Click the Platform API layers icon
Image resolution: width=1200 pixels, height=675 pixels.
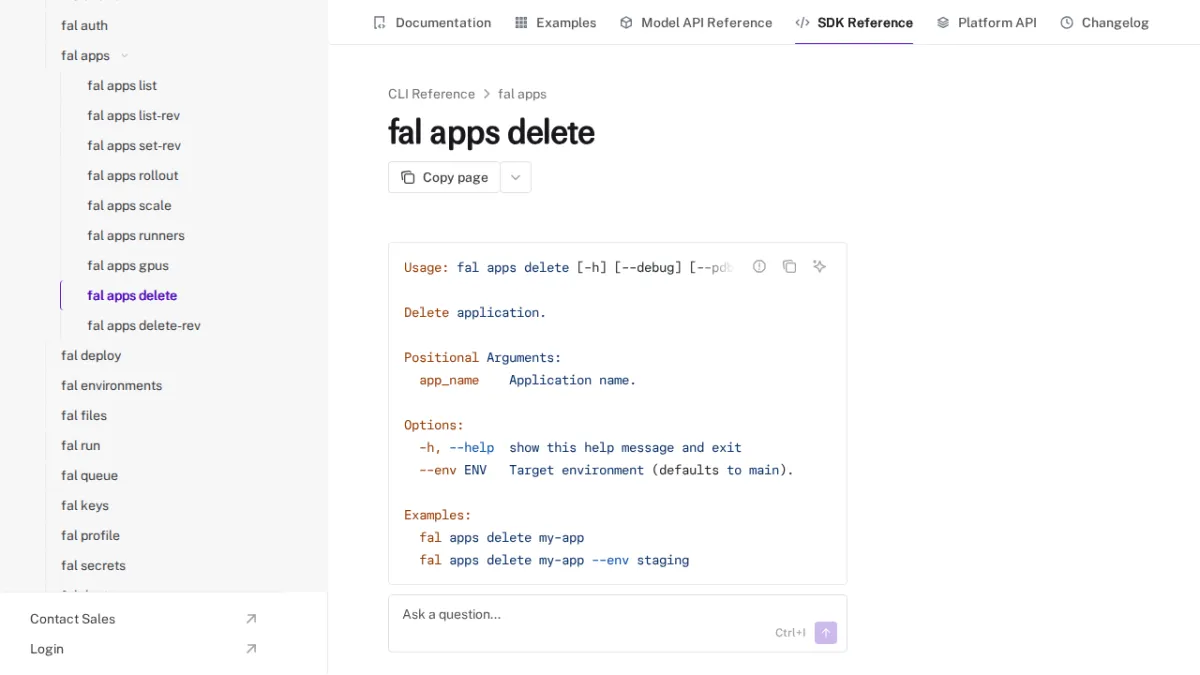point(943,22)
